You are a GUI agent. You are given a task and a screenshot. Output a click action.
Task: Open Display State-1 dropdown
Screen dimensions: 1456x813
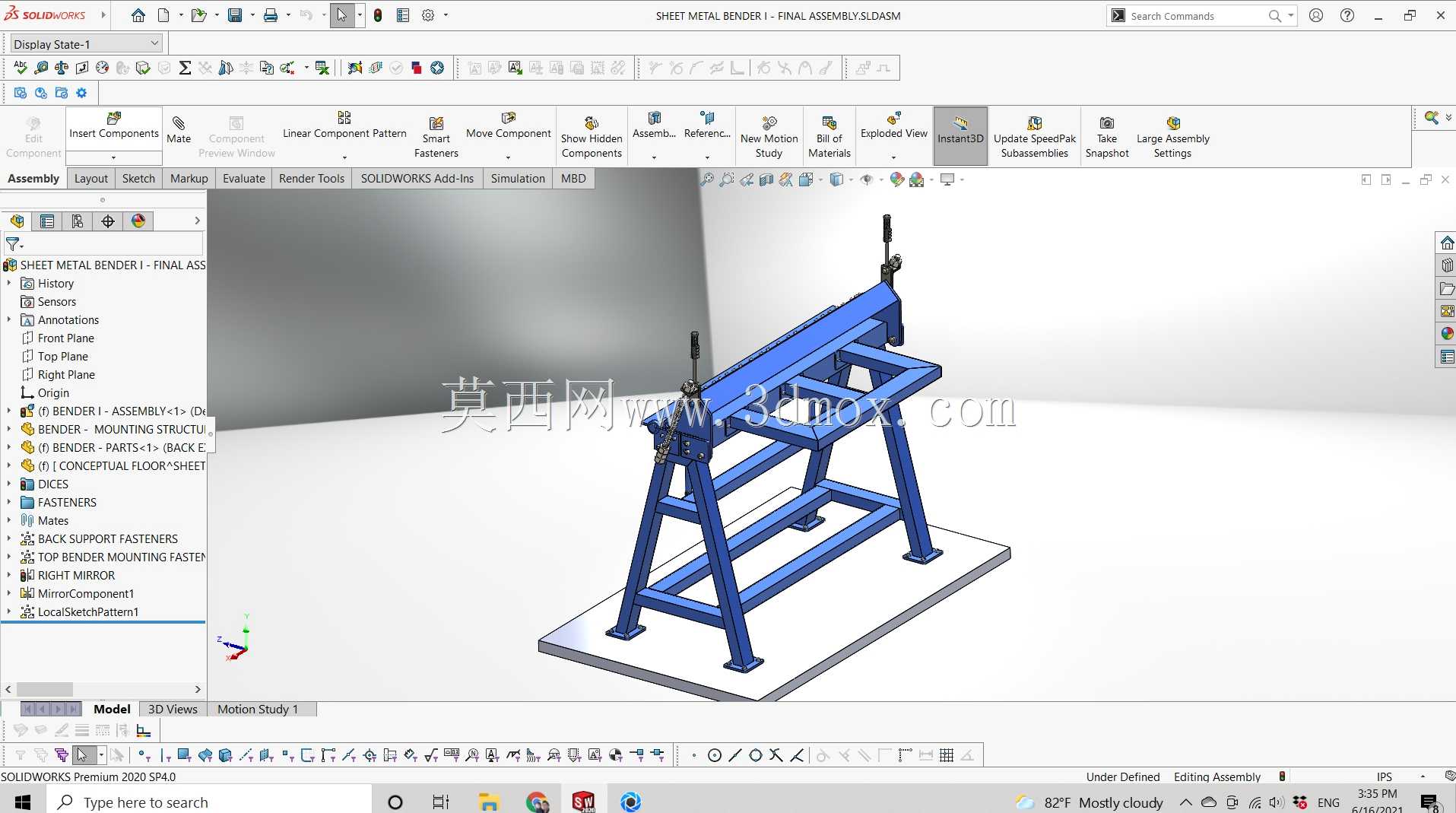(86, 44)
